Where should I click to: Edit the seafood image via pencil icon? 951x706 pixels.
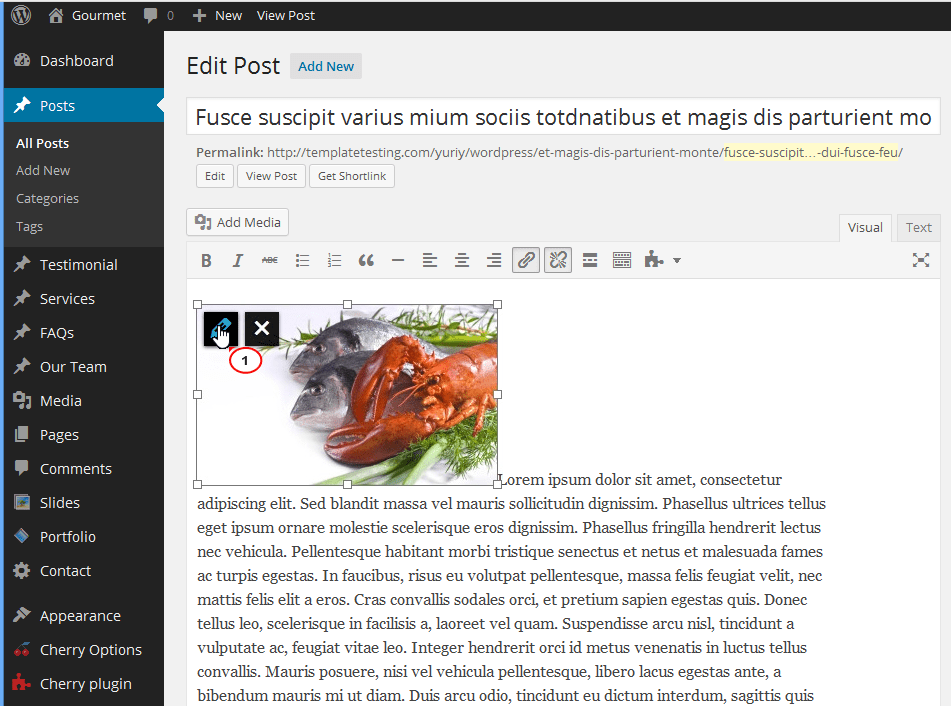point(221,328)
